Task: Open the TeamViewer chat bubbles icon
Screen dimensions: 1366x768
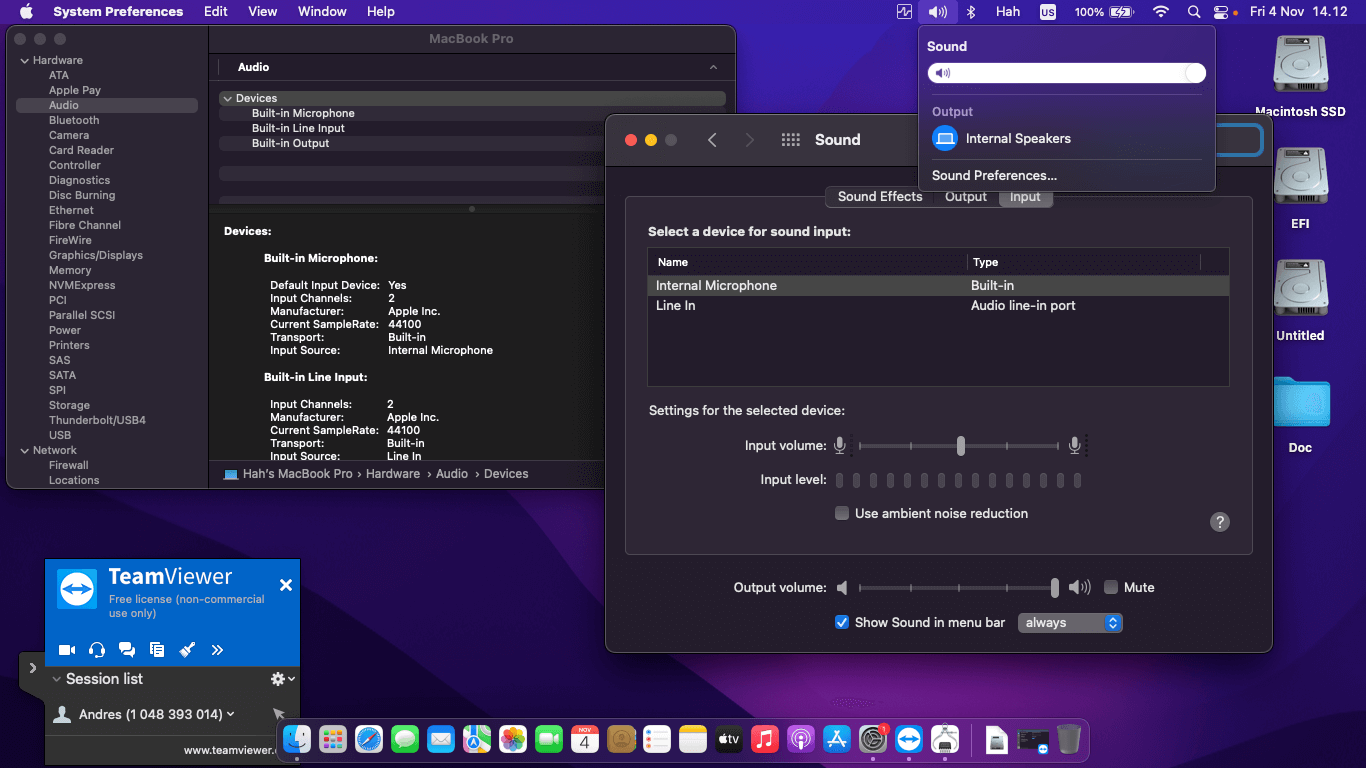Action: [x=127, y=650]
